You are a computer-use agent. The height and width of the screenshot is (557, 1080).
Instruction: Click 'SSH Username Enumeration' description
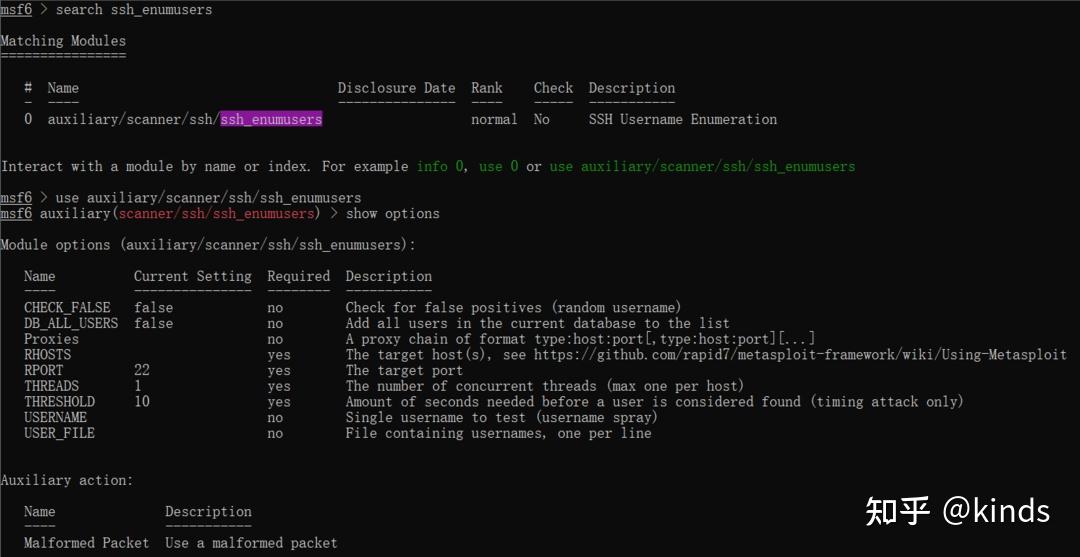coord(683,119)
